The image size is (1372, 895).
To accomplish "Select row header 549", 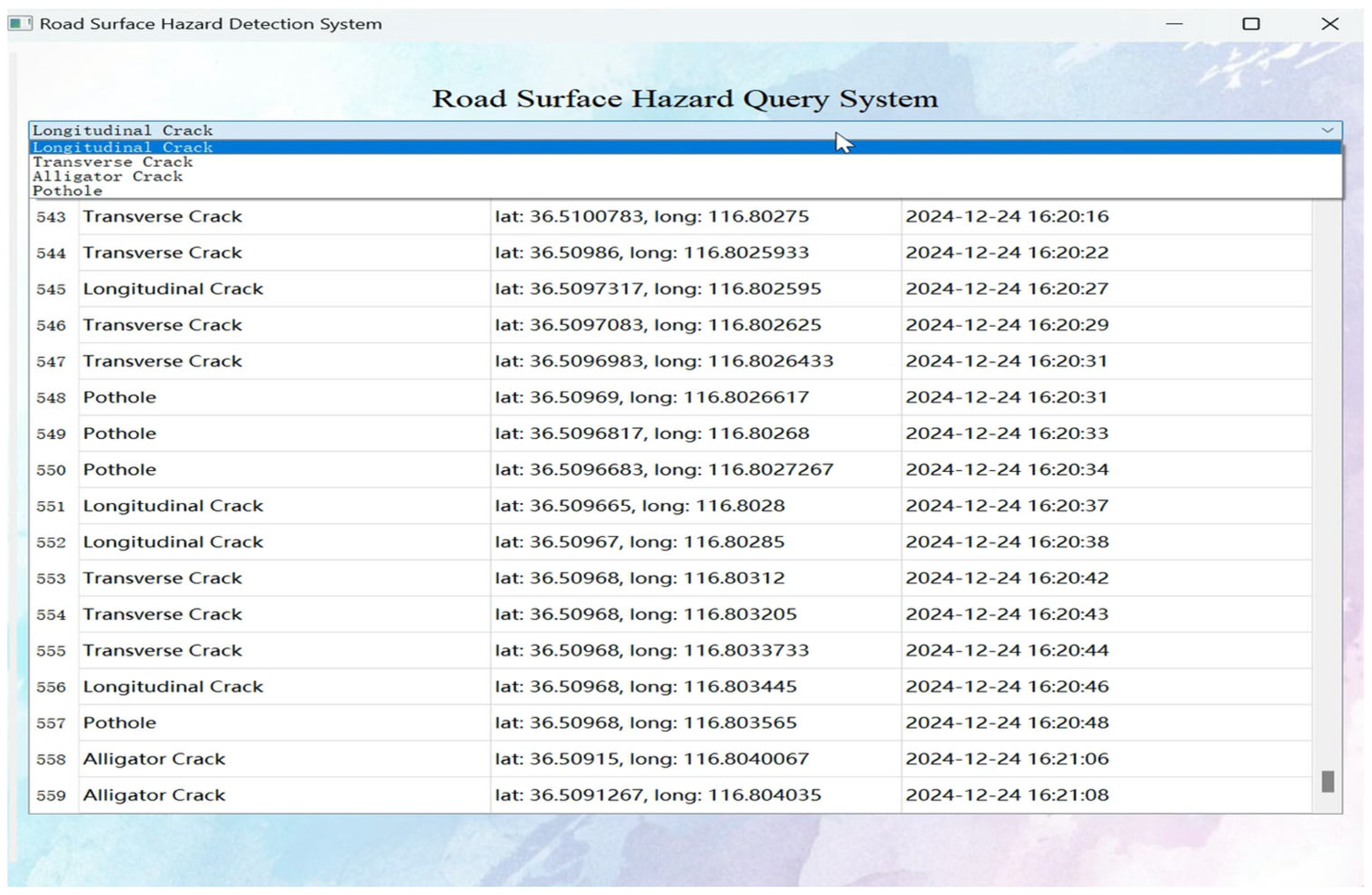I will [x=53, y=434].
